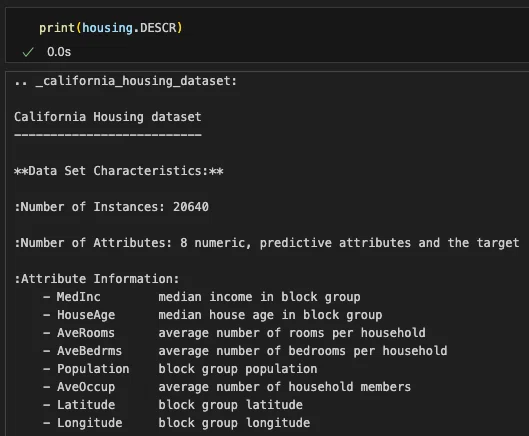Click the AveRooms attribute name
This screenshot has width=529, height=436.
click(86, 333)
